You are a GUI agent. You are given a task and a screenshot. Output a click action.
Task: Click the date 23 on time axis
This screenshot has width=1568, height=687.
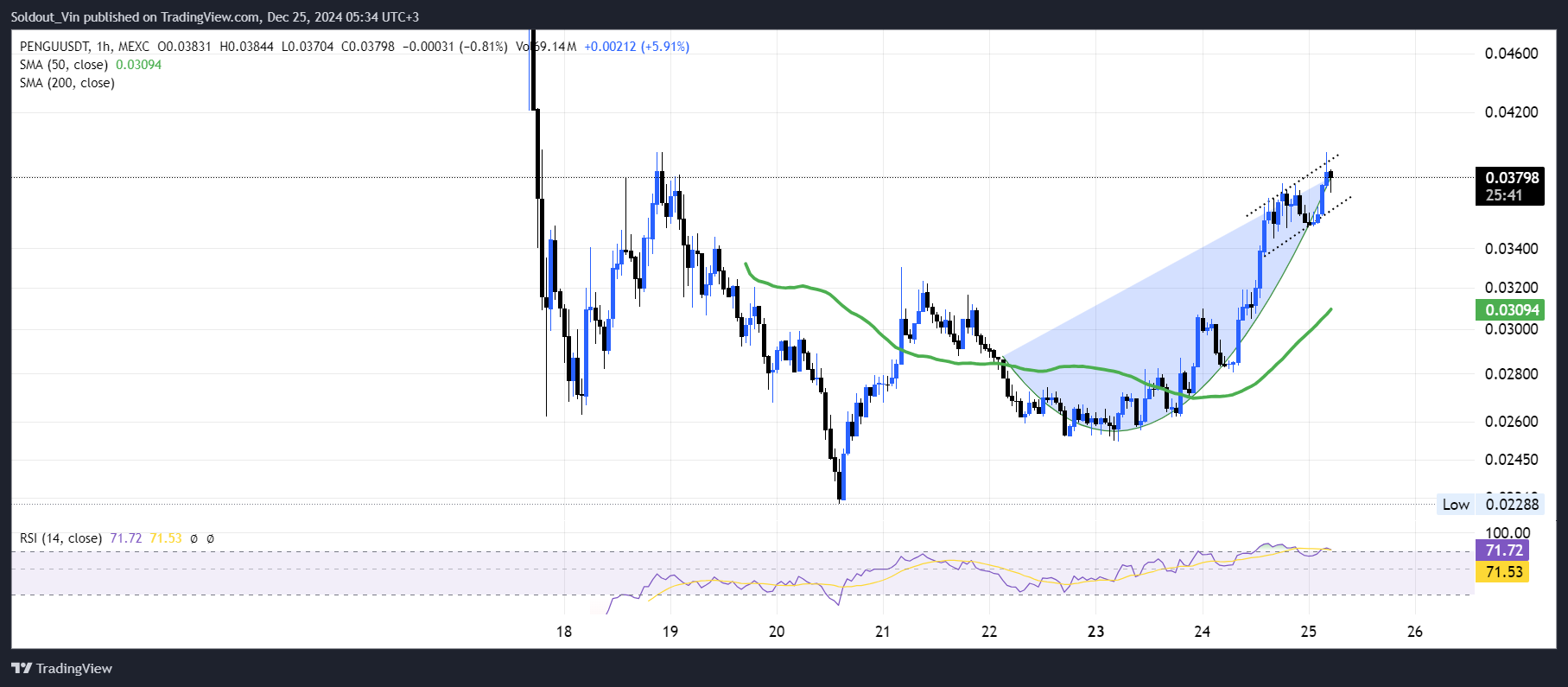click(x=1095, y=632)
